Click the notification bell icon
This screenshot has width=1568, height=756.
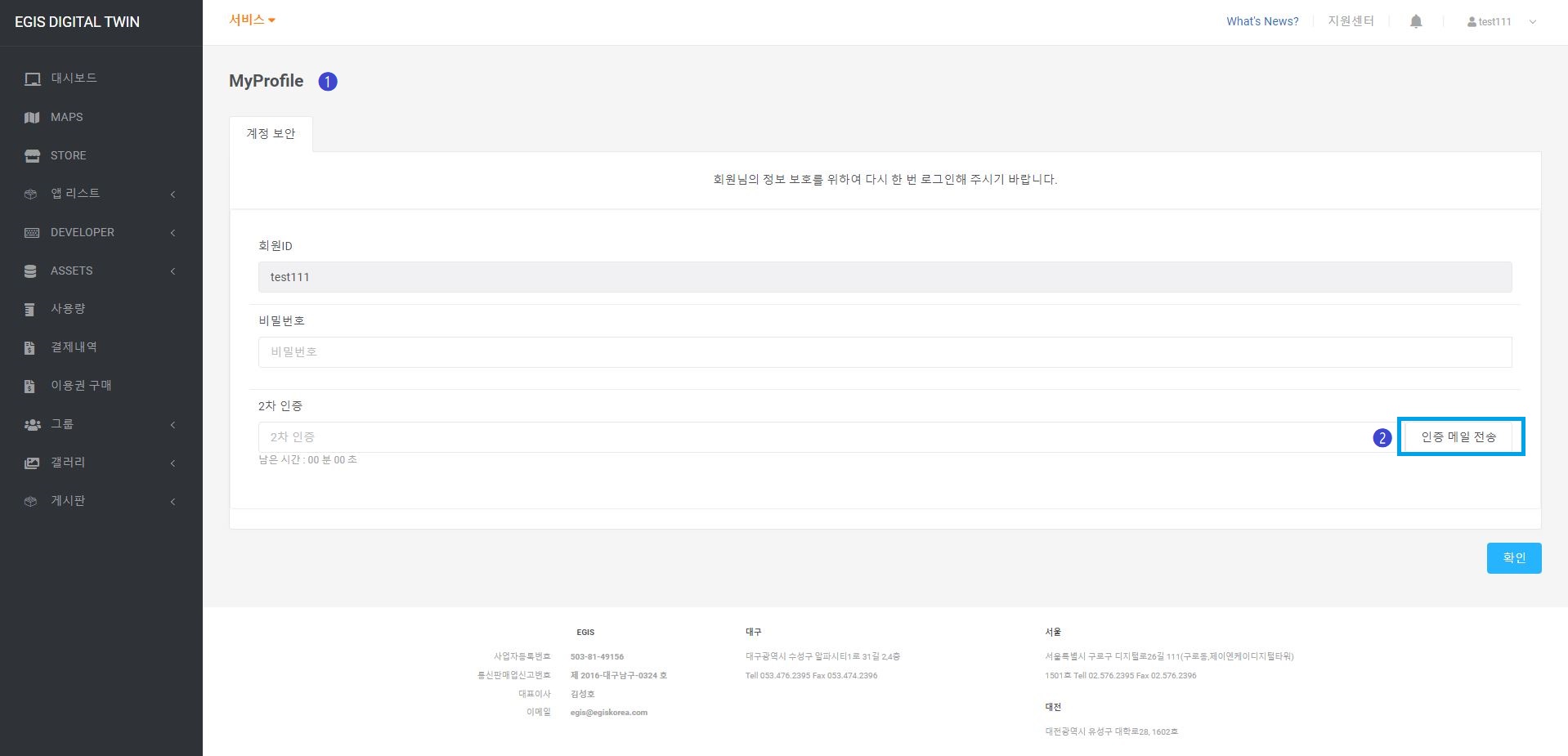point(1416,22)
